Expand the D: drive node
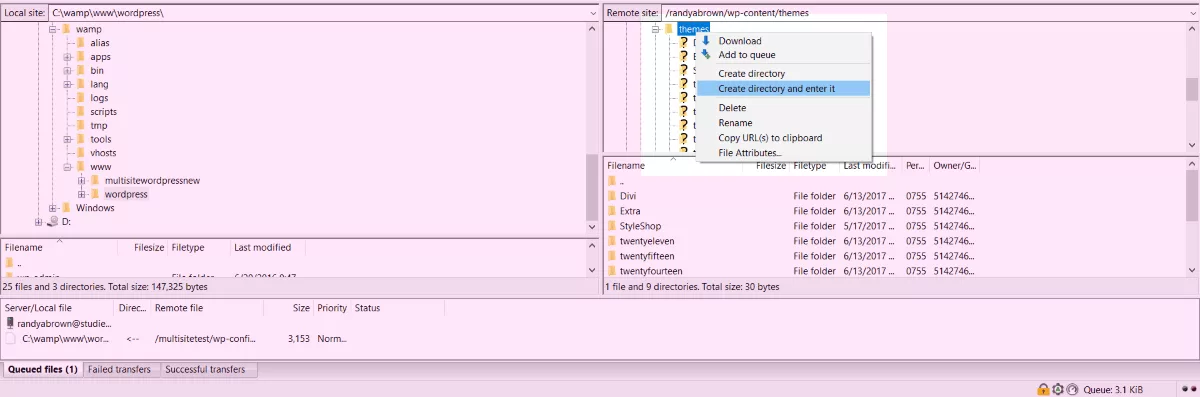Screen dimensions: 1200x397 click(x=39, y=221)
